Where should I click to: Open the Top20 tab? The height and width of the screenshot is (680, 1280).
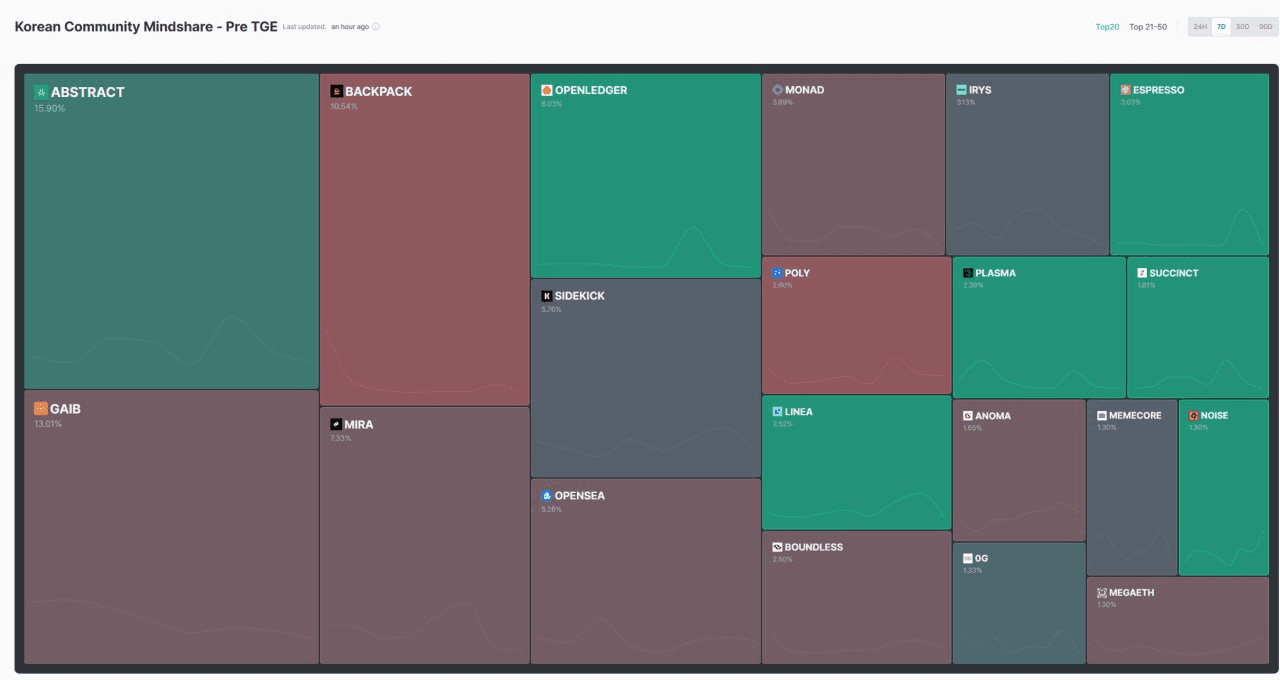point(1107,27)
